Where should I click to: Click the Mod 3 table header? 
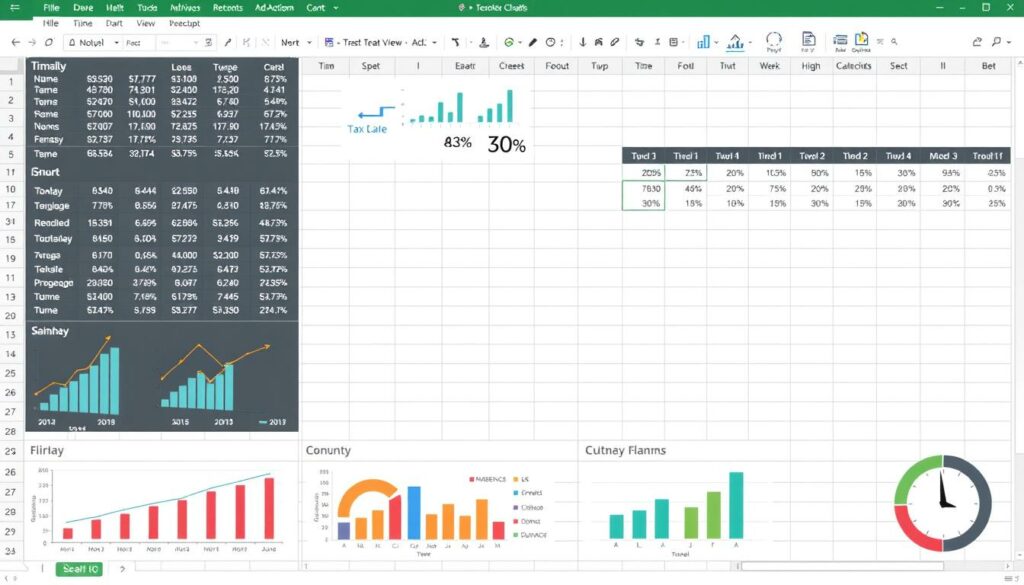tap(943, 156)
